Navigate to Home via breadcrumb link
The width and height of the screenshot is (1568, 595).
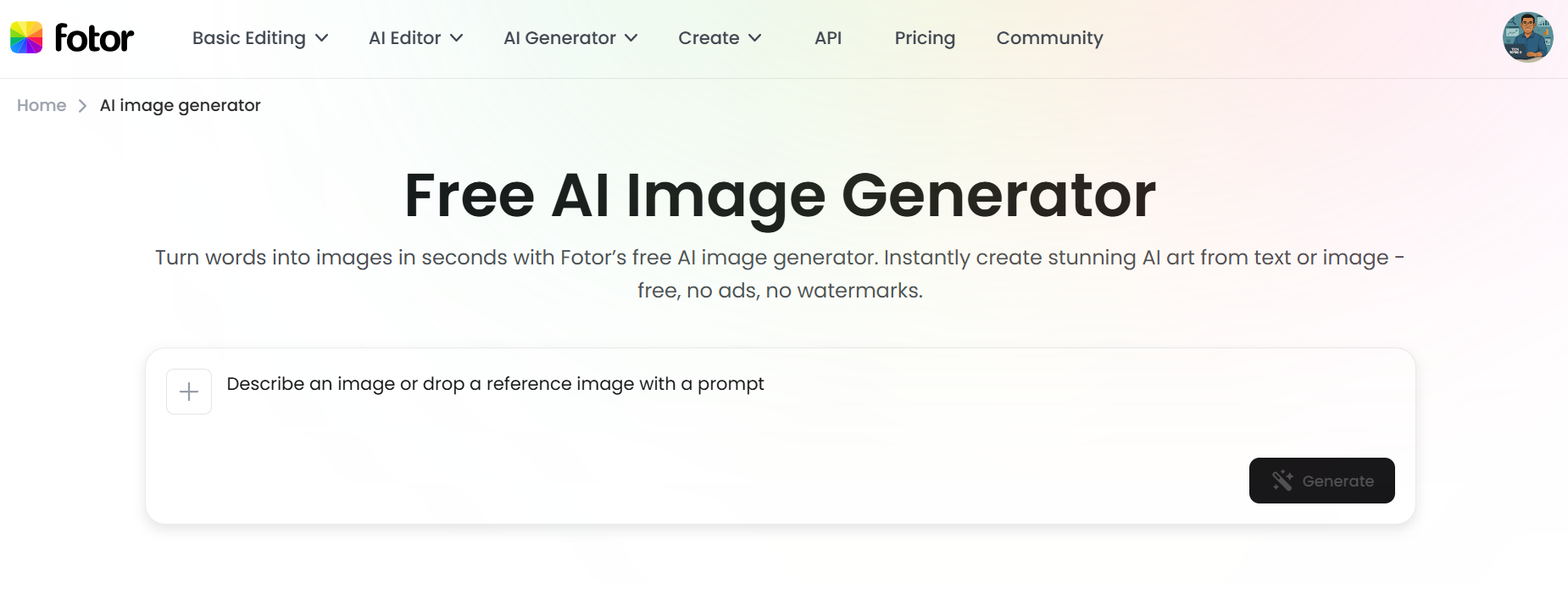point(41,105)
